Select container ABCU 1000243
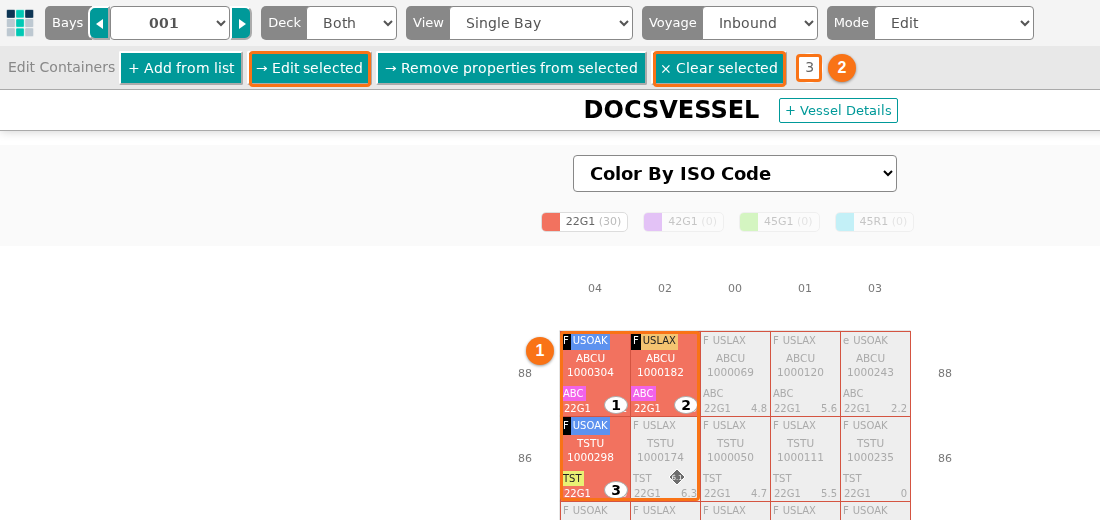1100x520 pixels. pos(875,374)
